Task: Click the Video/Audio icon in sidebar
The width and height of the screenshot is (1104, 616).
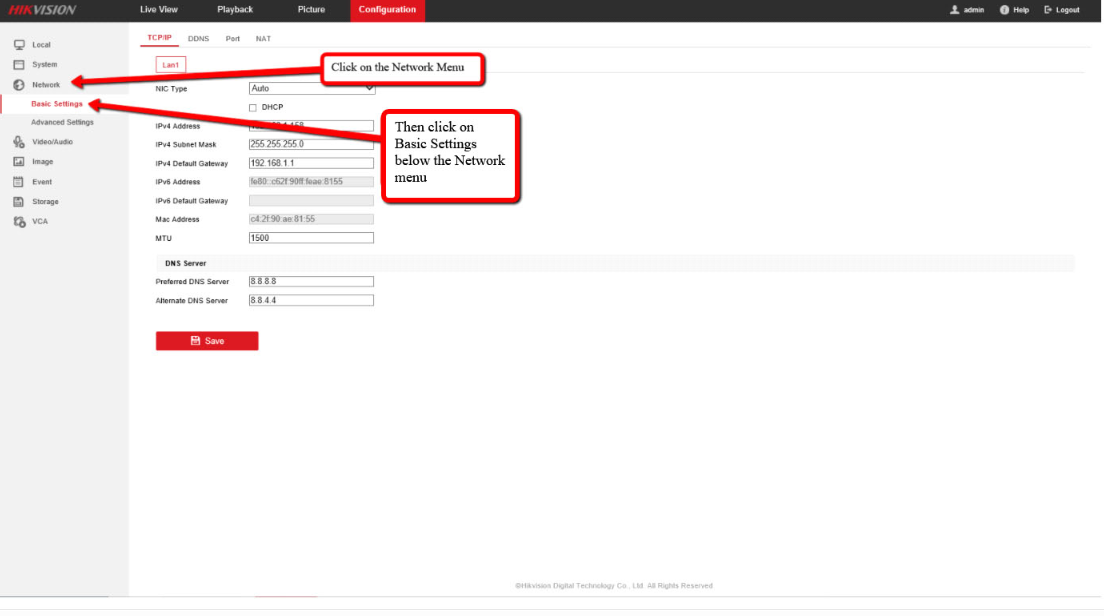Action: pyautogui.click(x=18, y=142)
